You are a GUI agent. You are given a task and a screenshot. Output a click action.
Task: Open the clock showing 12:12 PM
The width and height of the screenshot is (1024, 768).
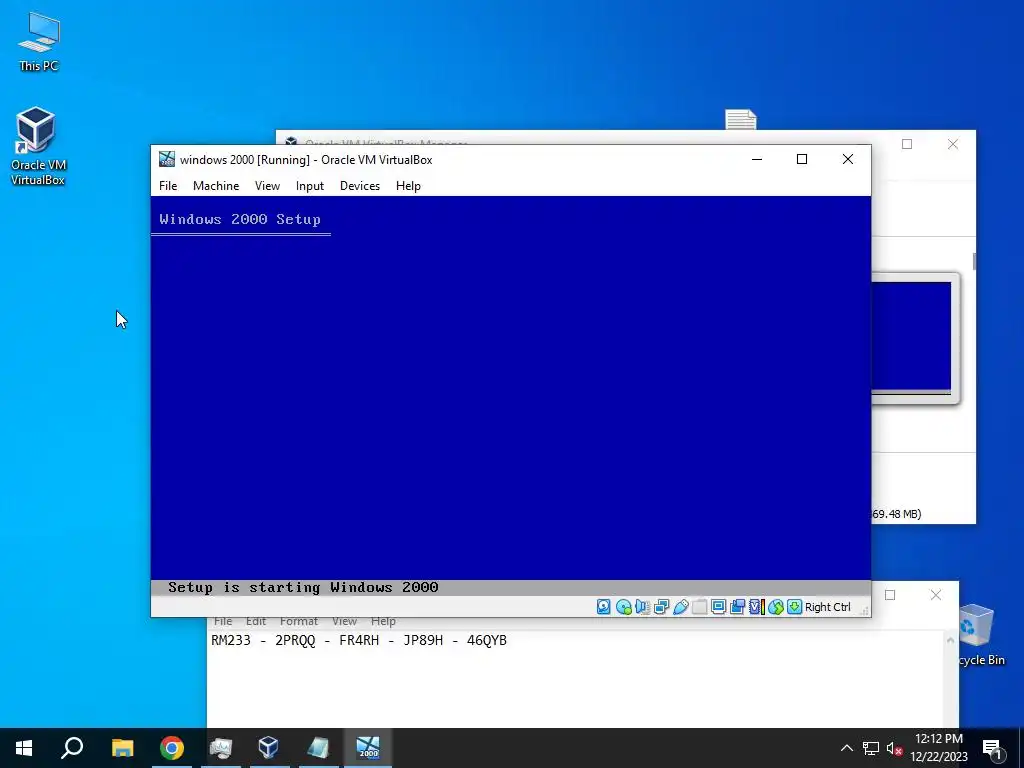pyautogui.click(x=938, y=748)
